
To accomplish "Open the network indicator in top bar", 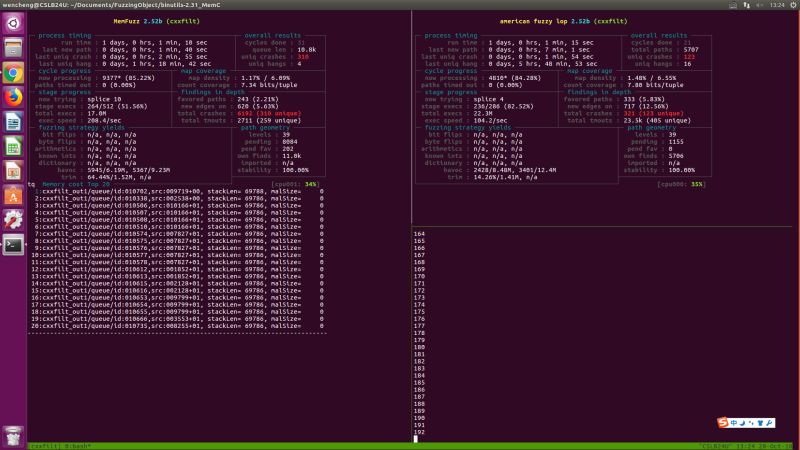I will coord(746,5).
